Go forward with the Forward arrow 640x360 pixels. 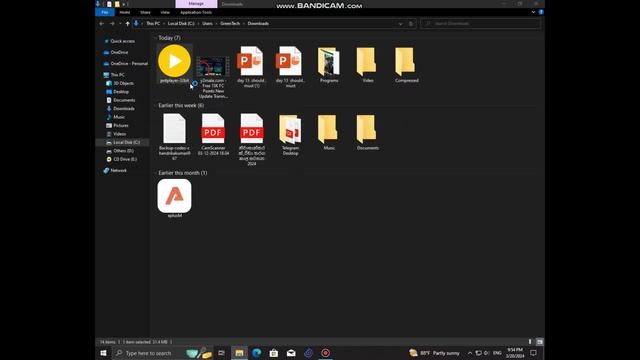point(112,24)
